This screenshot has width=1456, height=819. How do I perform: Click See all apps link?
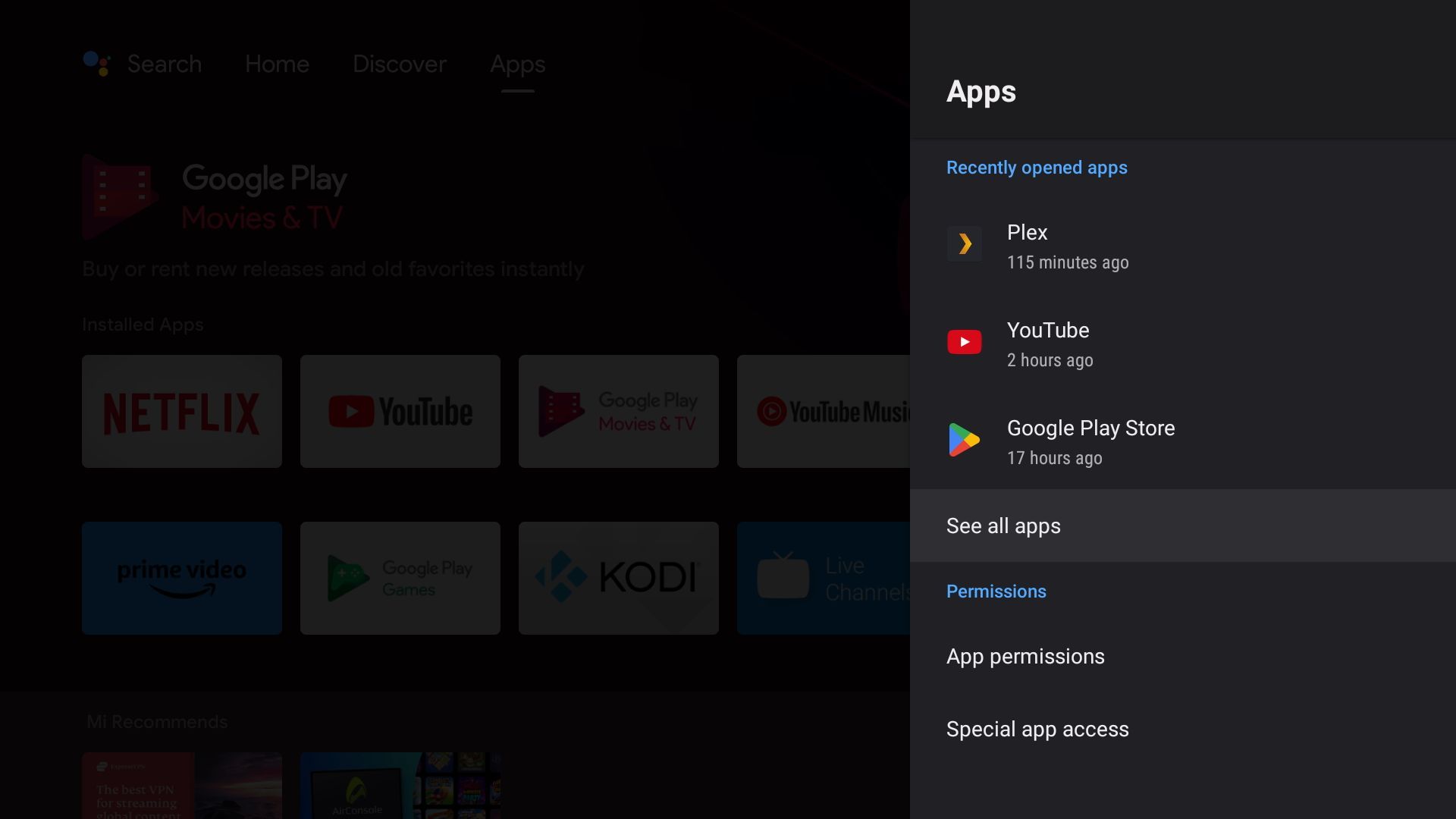pos(1003,525)
